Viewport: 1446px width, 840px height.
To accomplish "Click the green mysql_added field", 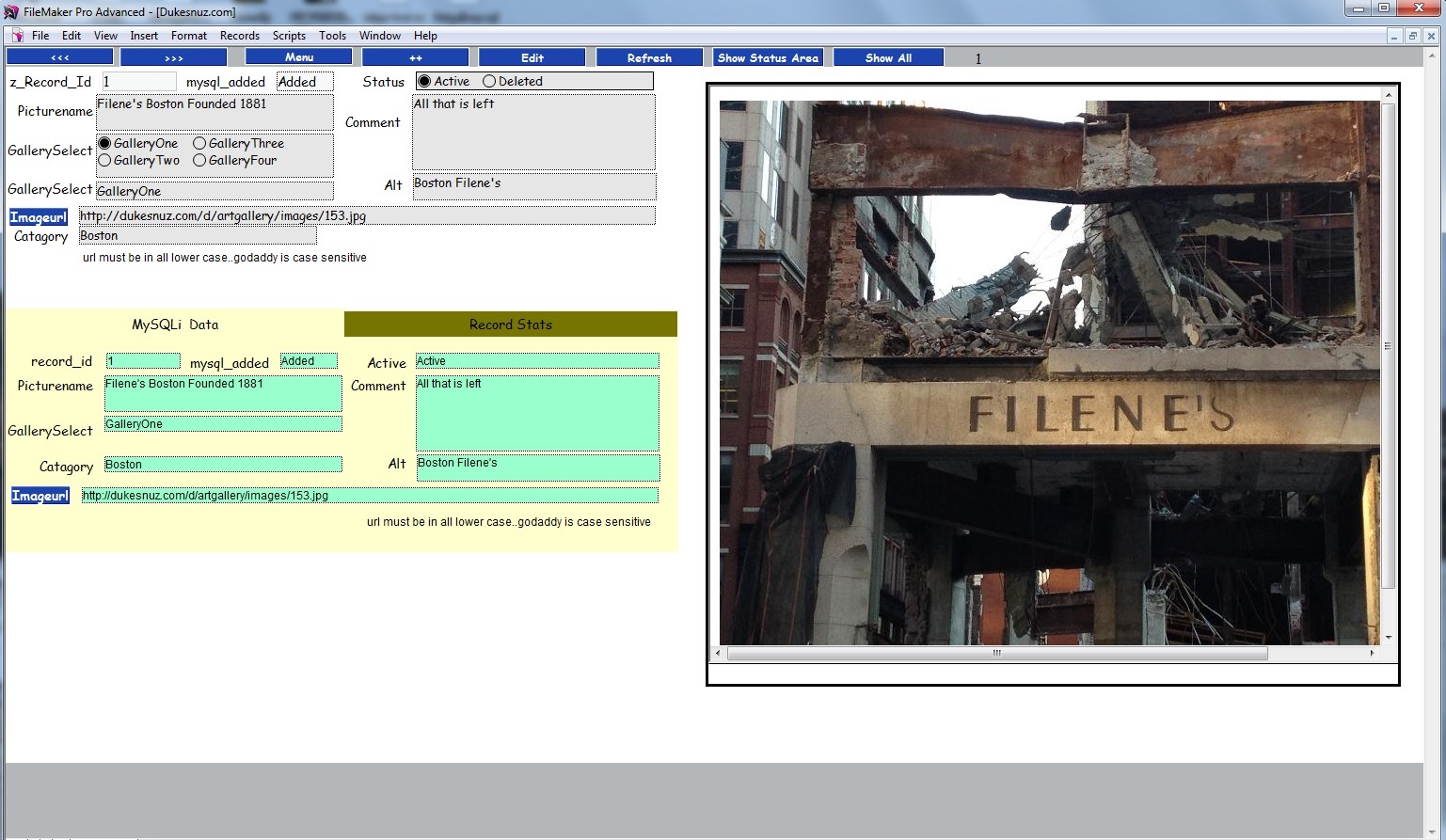I will pyautogui.click(x=309, y=361).
